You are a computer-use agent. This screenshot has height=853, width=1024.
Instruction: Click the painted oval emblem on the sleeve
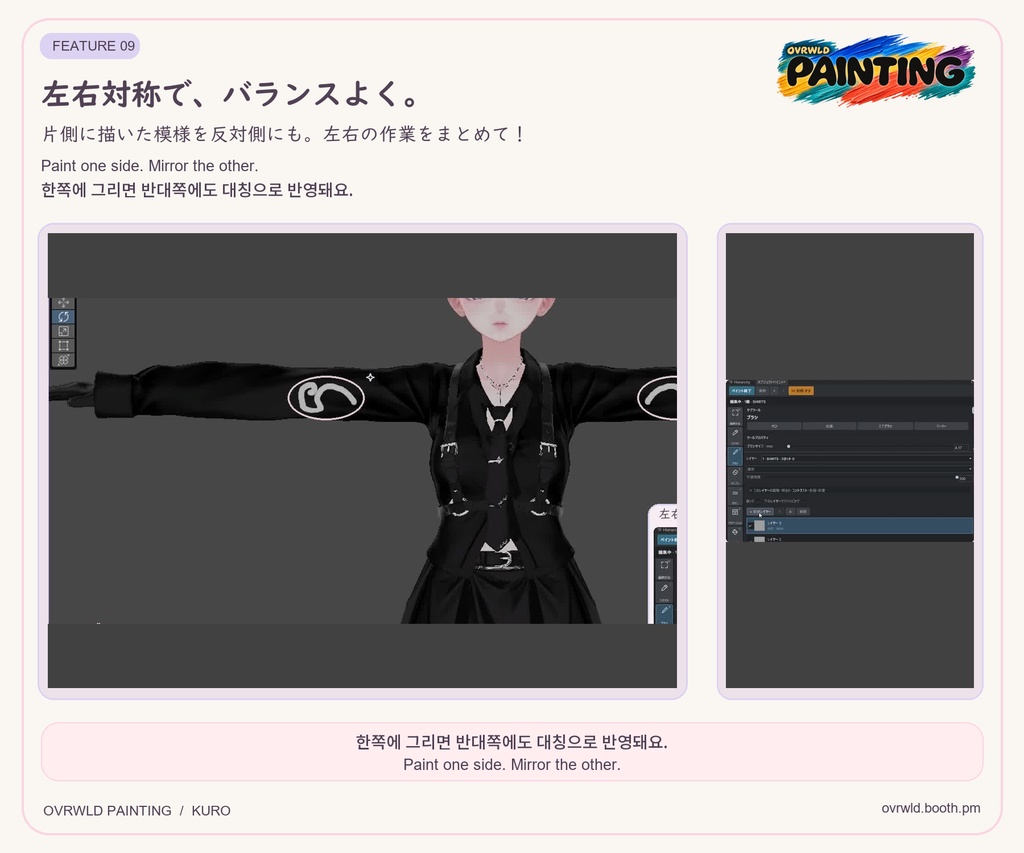click(x=325, y=398)
